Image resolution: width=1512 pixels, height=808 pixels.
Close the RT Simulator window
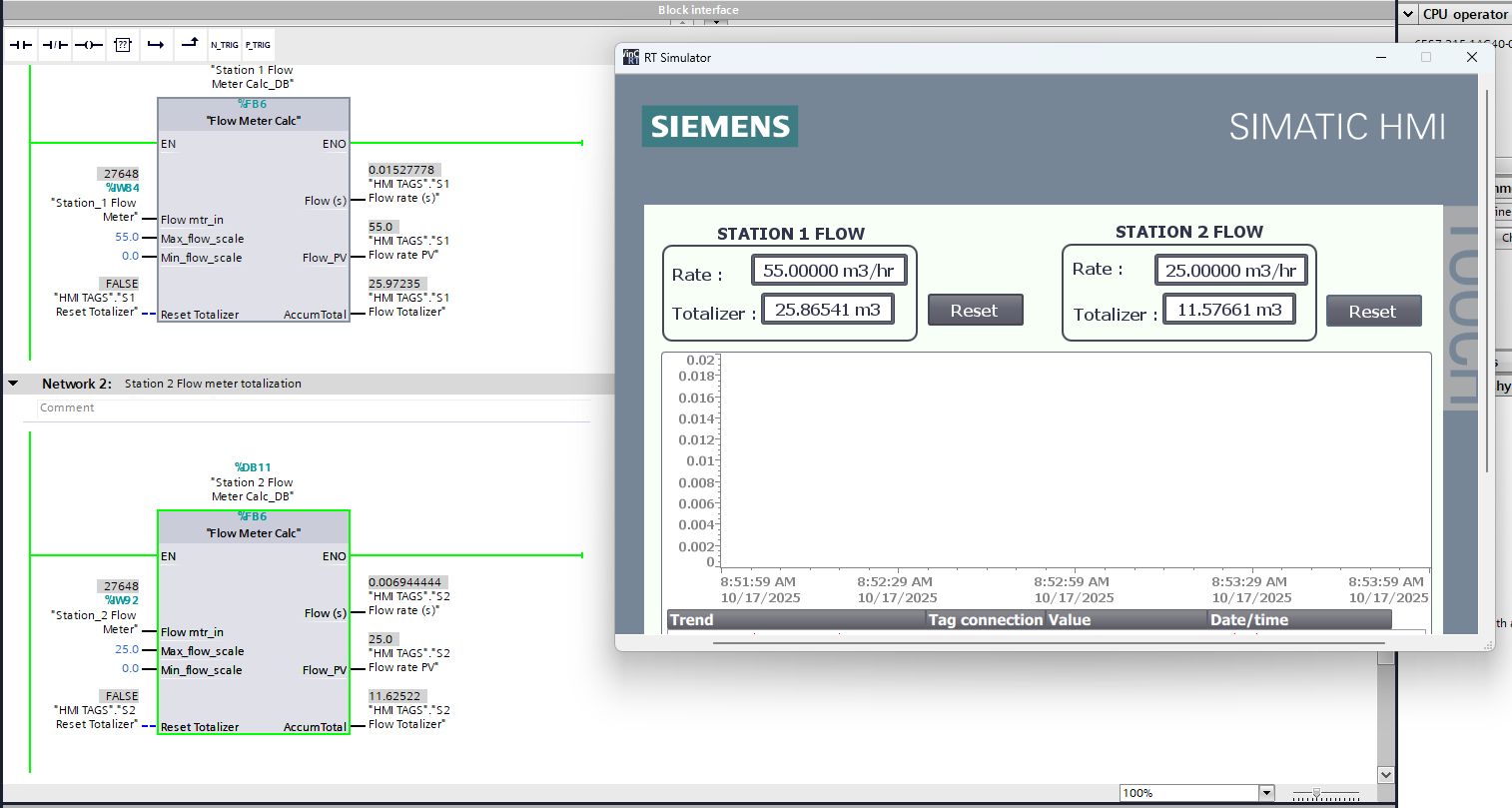point(1471,58)
